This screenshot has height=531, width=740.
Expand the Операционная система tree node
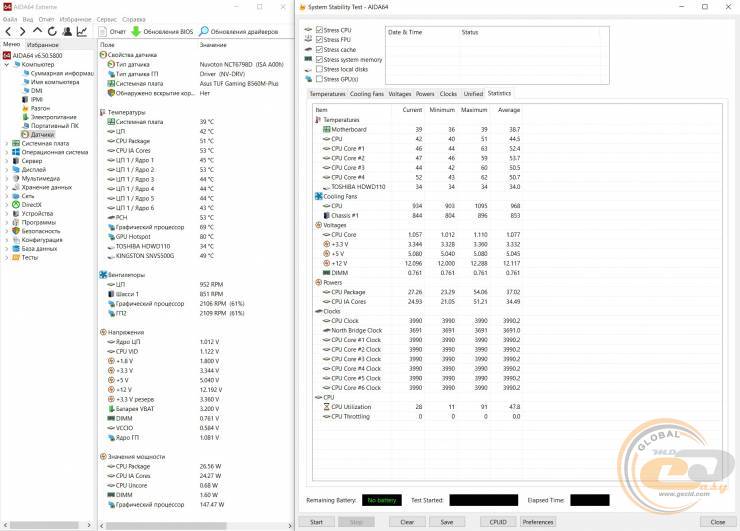pos(6,152)
